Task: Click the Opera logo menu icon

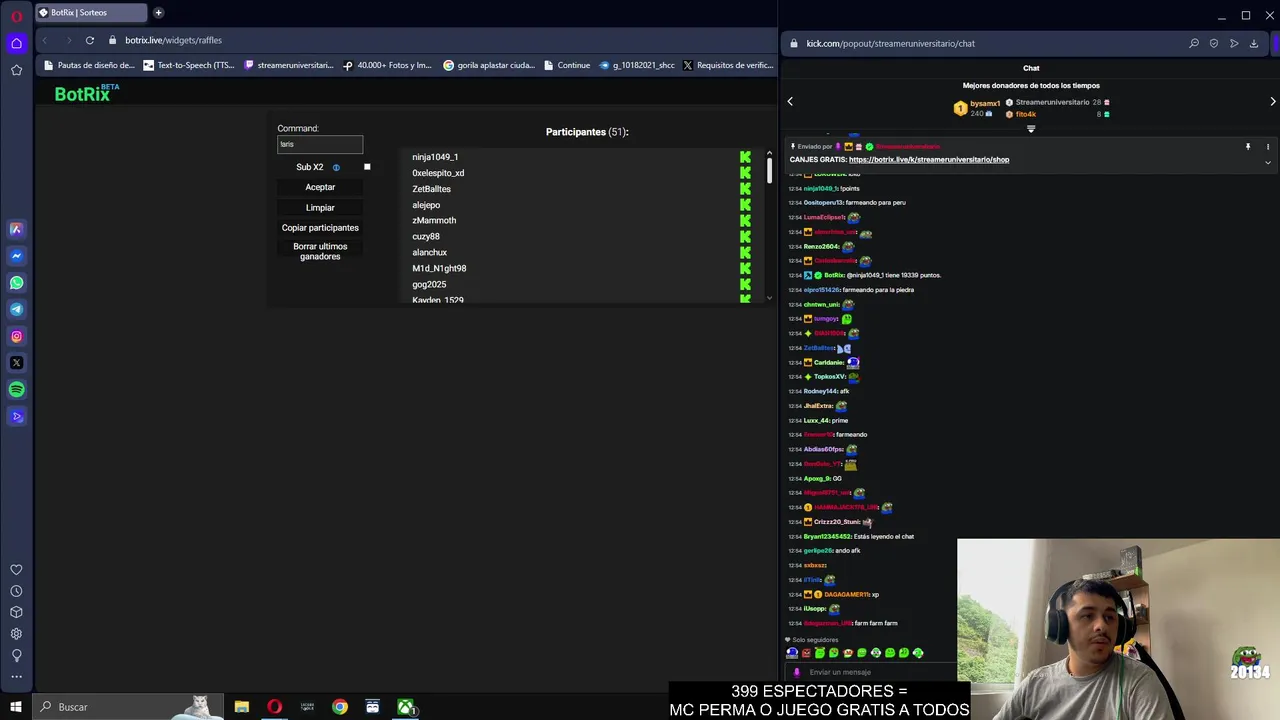Action: [16, 16]
